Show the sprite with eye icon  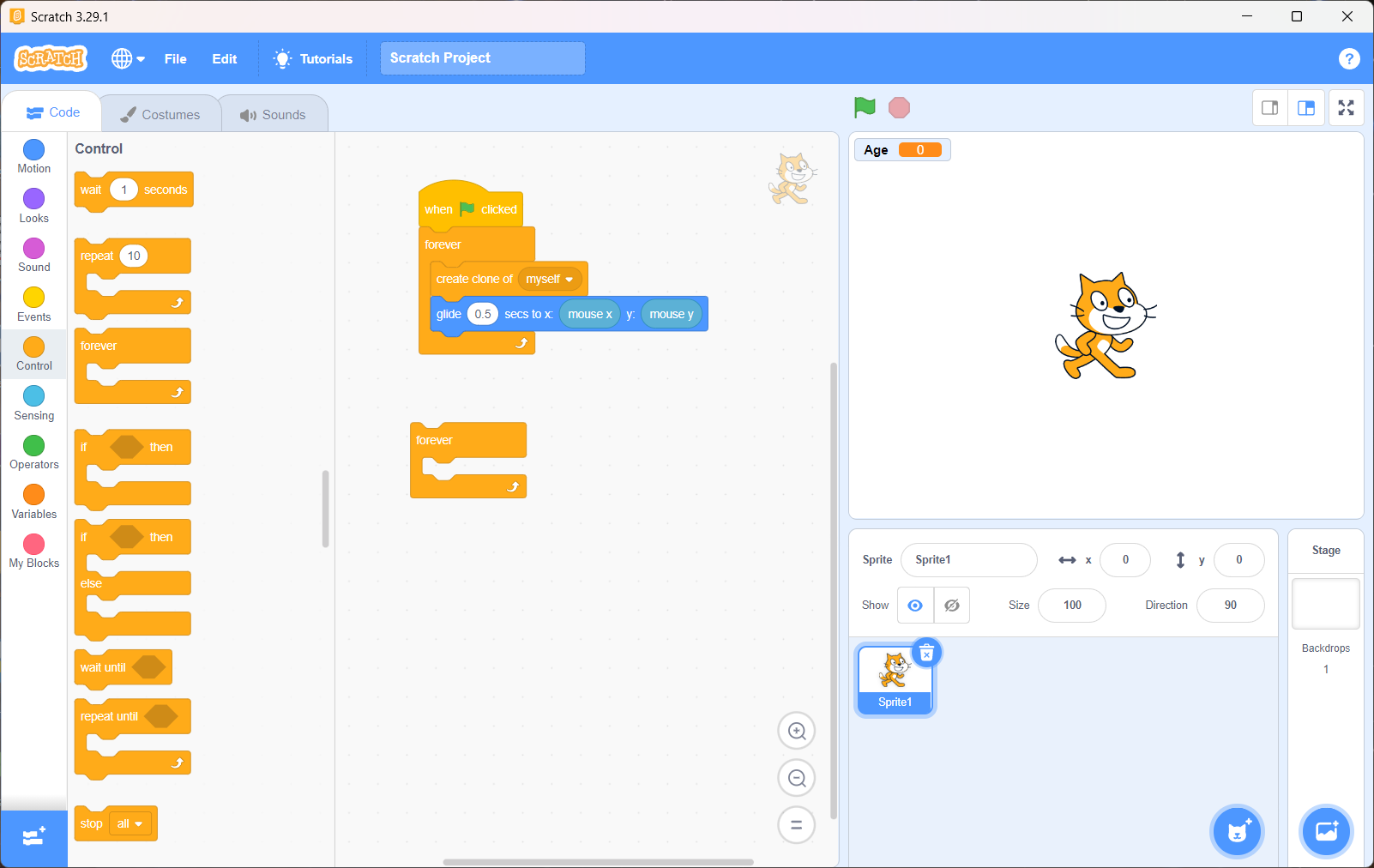pyautogui.click(x=915, y=606)
